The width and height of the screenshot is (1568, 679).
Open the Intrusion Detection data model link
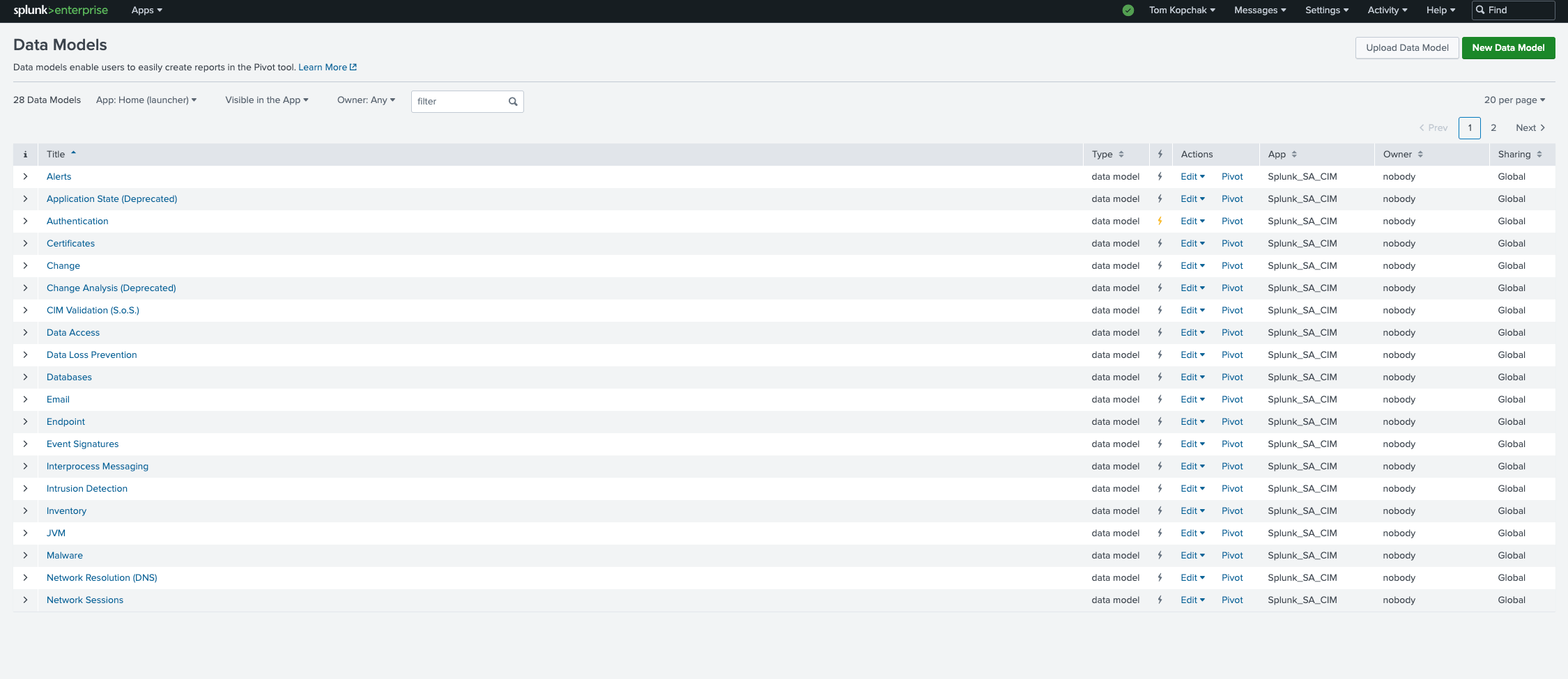pyautogui.click(x=87, y=489)
